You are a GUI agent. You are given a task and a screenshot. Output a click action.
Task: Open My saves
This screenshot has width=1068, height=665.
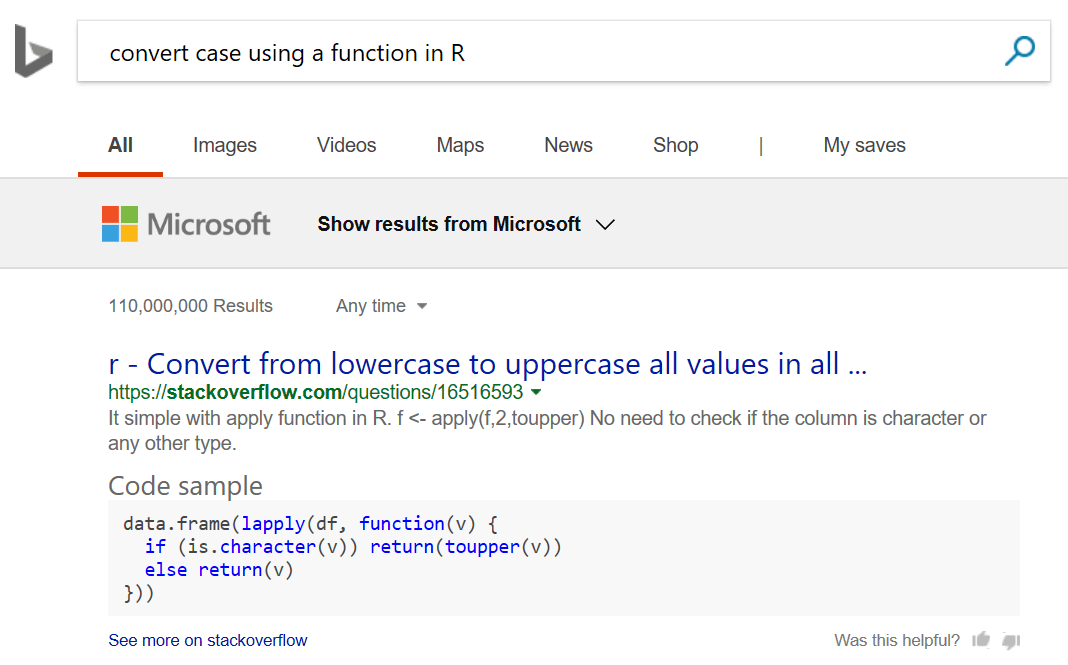click(x=864, y=146)
